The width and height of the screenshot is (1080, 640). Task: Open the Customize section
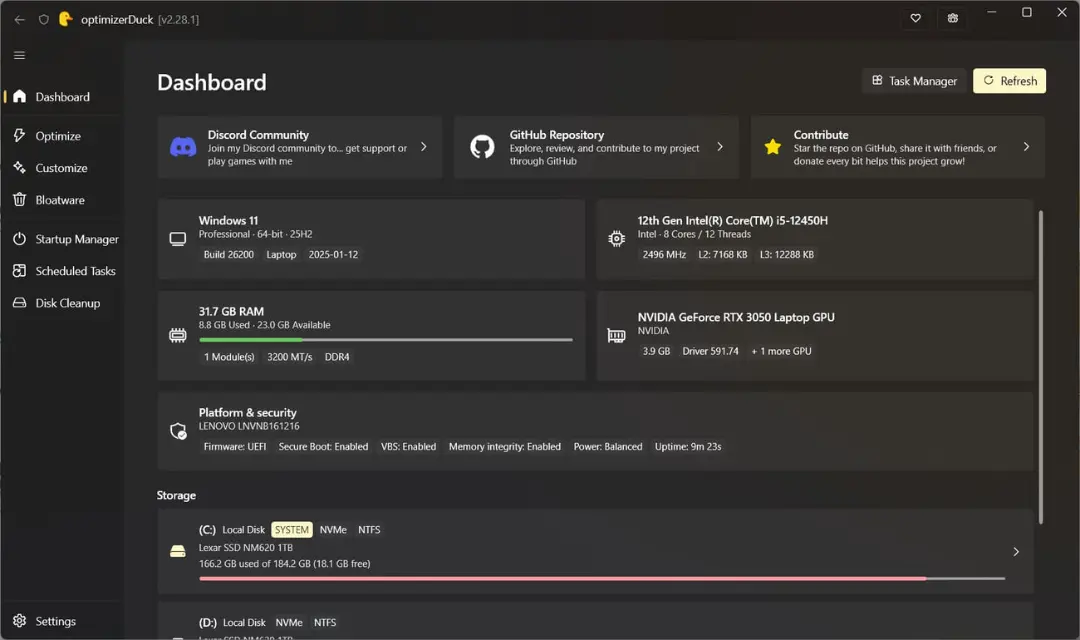pos(63,168)
